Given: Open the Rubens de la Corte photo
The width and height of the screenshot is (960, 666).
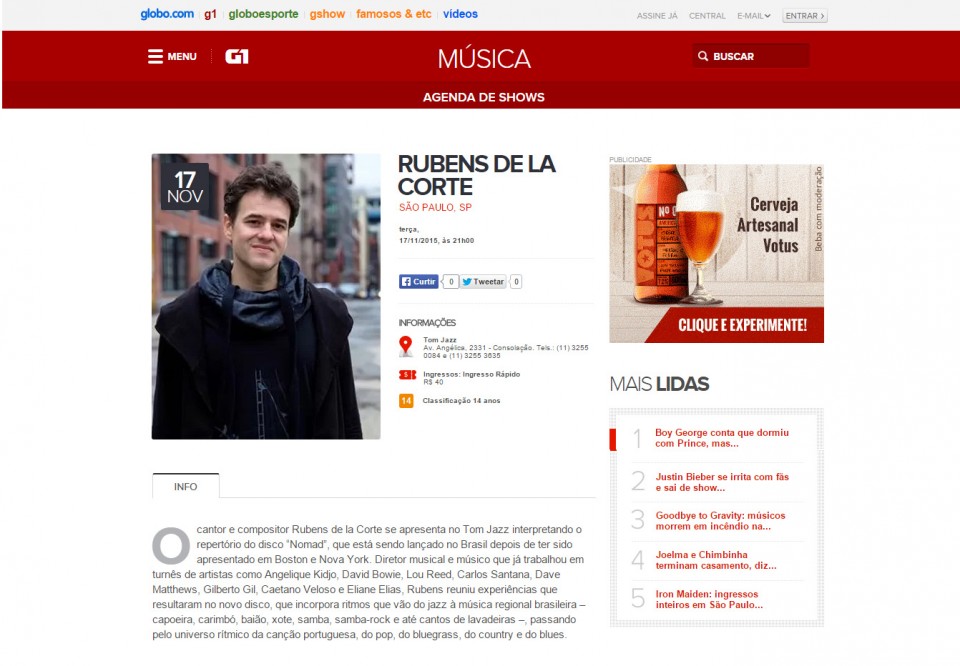Looking at the screenshot, I should (266, 296).
